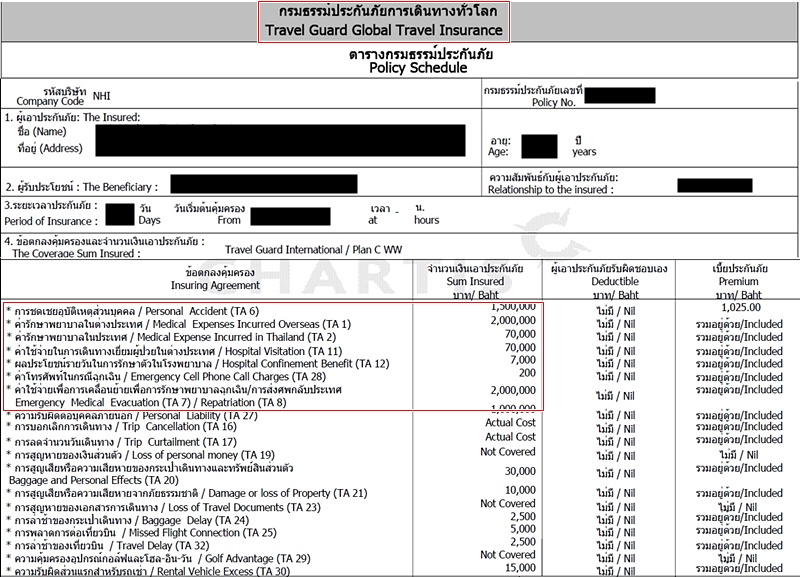Image resolution: width=800 pixels, height=577 pixels.
Task: Click the Policy Schedule heading
Action: (x=418, y=68)
